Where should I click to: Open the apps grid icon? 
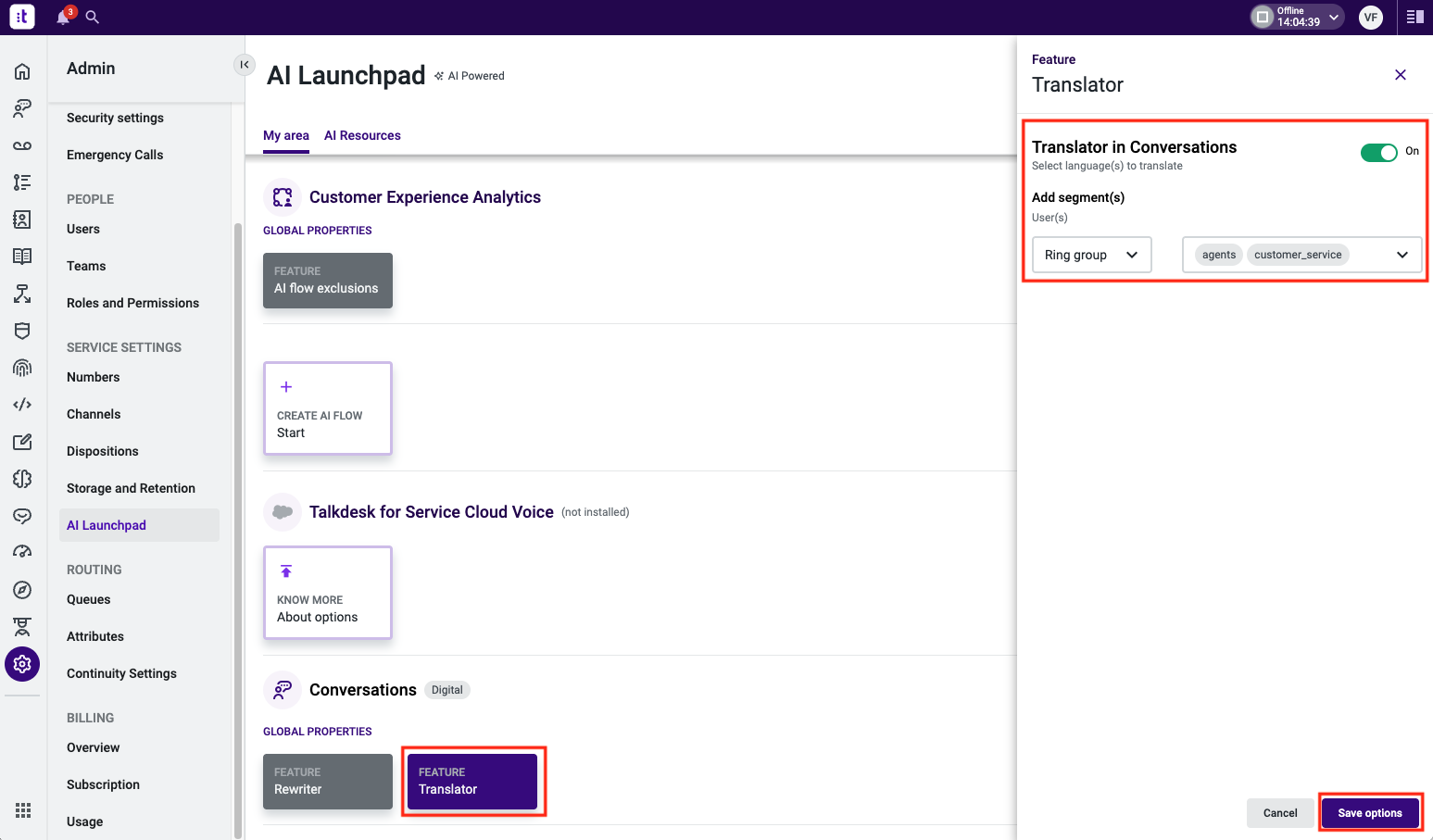(23, 810)
